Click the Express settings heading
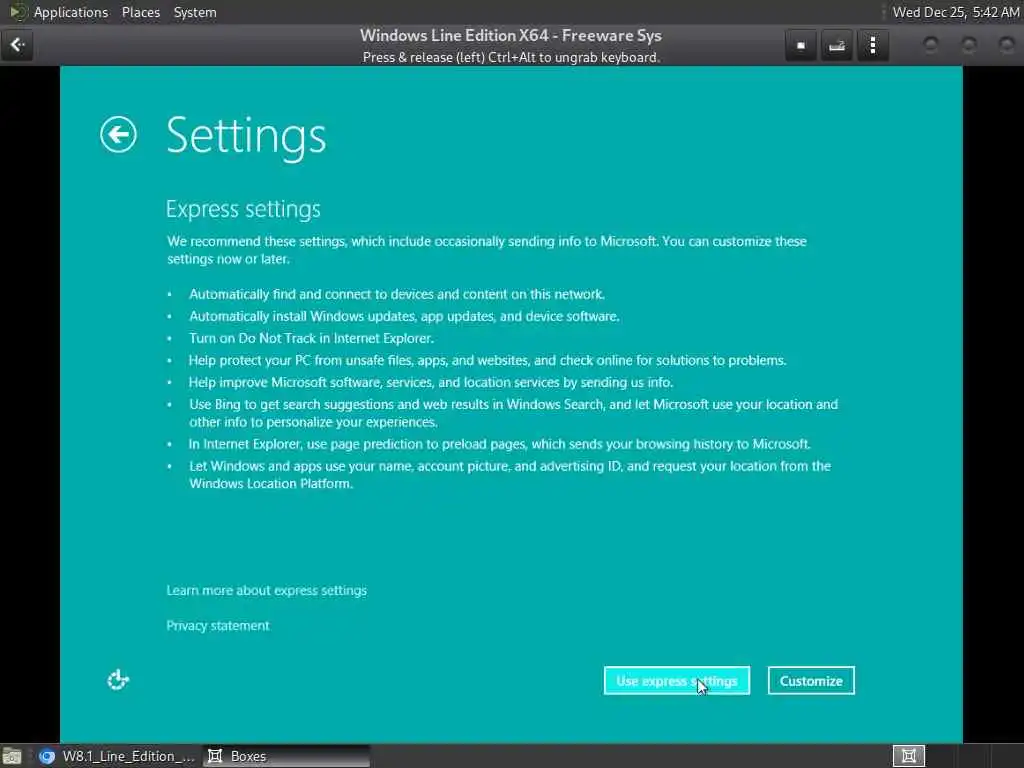The image size is (1024, 768). [243, 209]
